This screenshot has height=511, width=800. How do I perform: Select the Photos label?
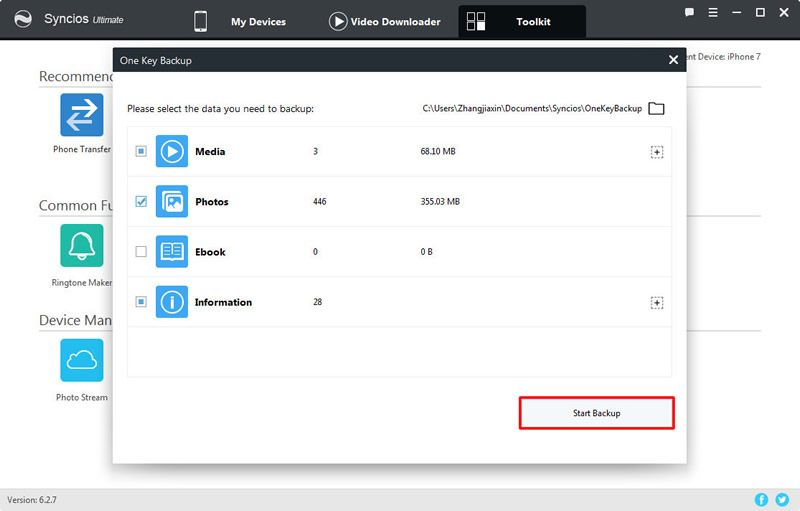pyautogui.click(x=212, y=201)
